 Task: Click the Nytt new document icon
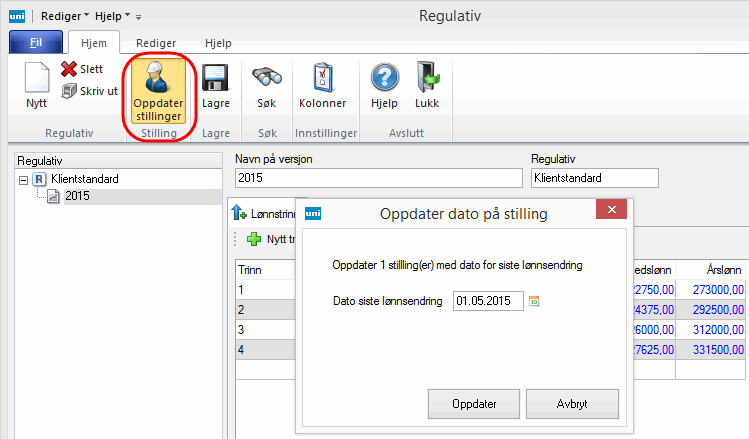[36, 78]
